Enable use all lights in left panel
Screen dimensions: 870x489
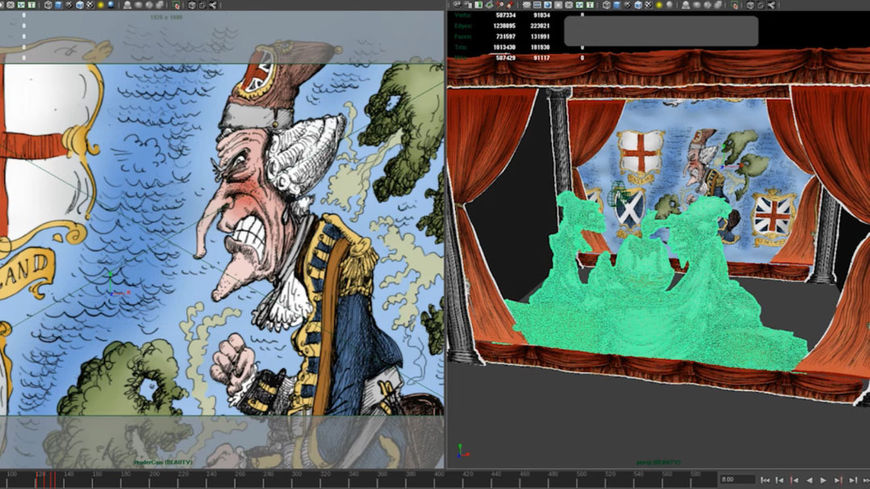pyautogui.click(x=100, y=5)
